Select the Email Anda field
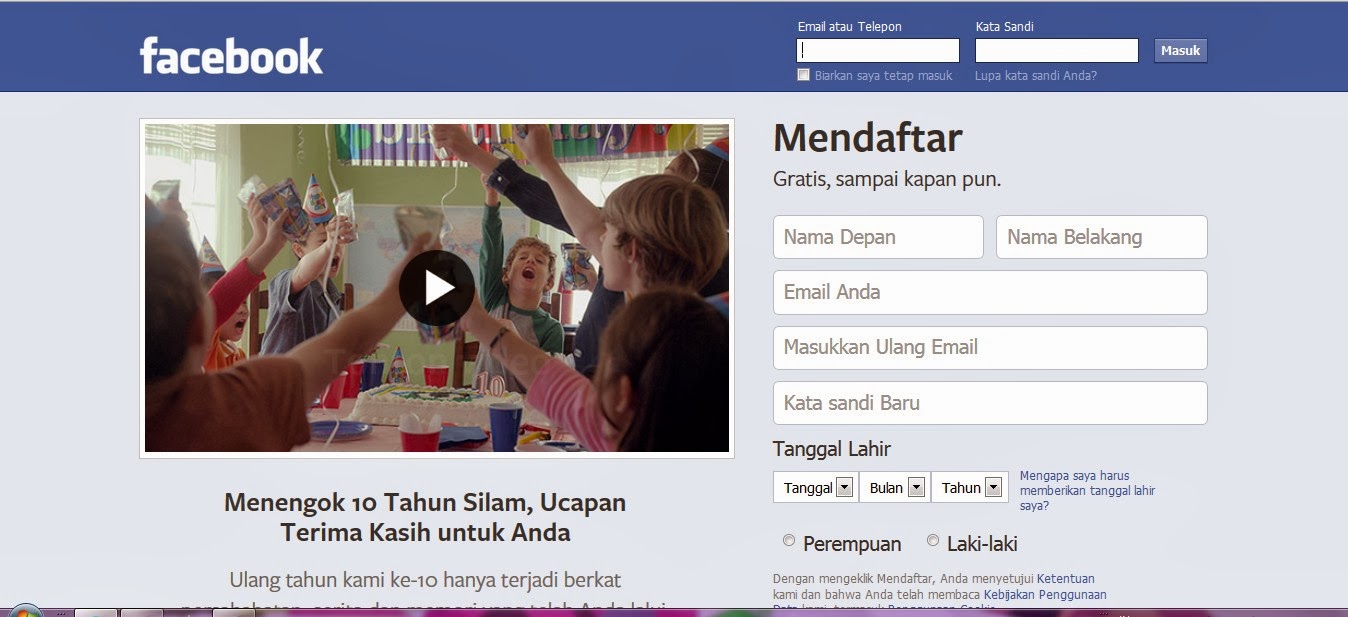This screenshot has width=1348, height=617. pyautogui.click(x=990, y=292)
